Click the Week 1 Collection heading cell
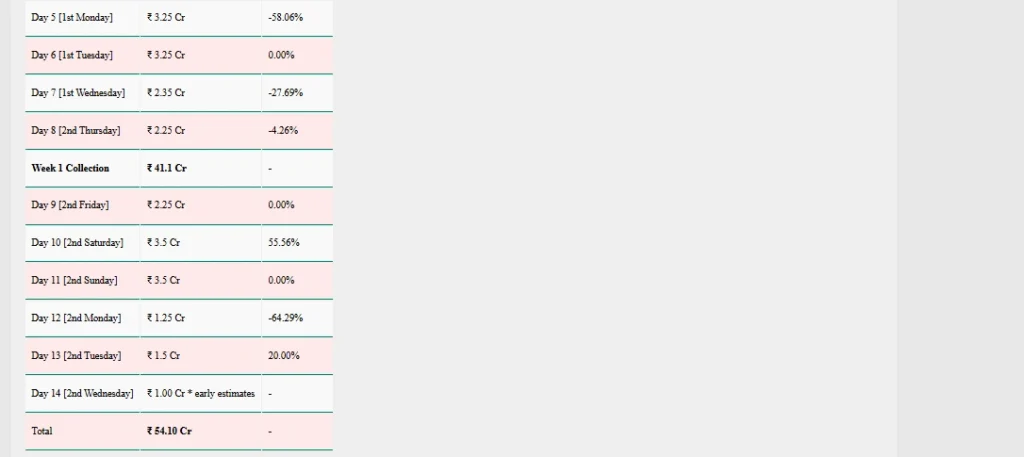1024x457 pixels. point(70,168)
